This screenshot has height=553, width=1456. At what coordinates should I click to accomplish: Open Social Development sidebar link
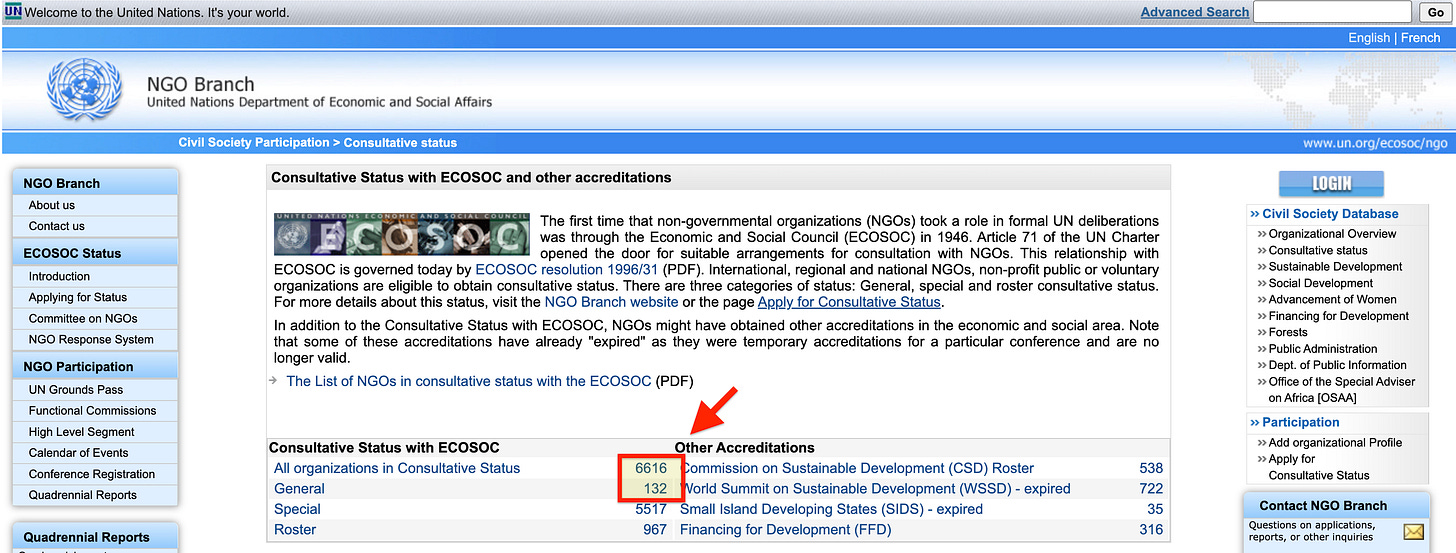point(1321,283)
